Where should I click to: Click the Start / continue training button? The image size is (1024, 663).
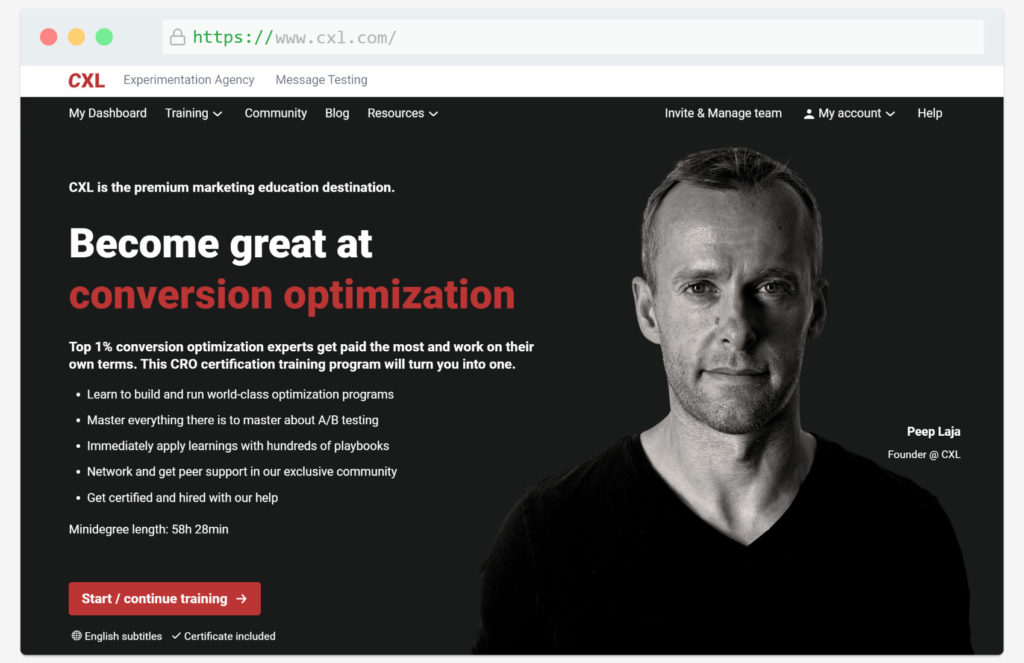click(x=165, y=598)
